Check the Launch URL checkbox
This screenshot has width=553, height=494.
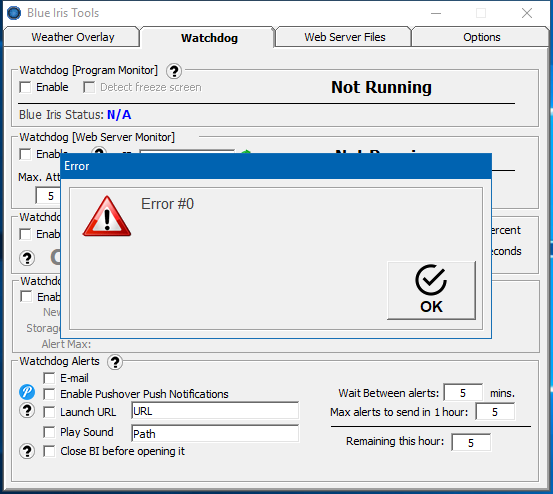[49, 412]
